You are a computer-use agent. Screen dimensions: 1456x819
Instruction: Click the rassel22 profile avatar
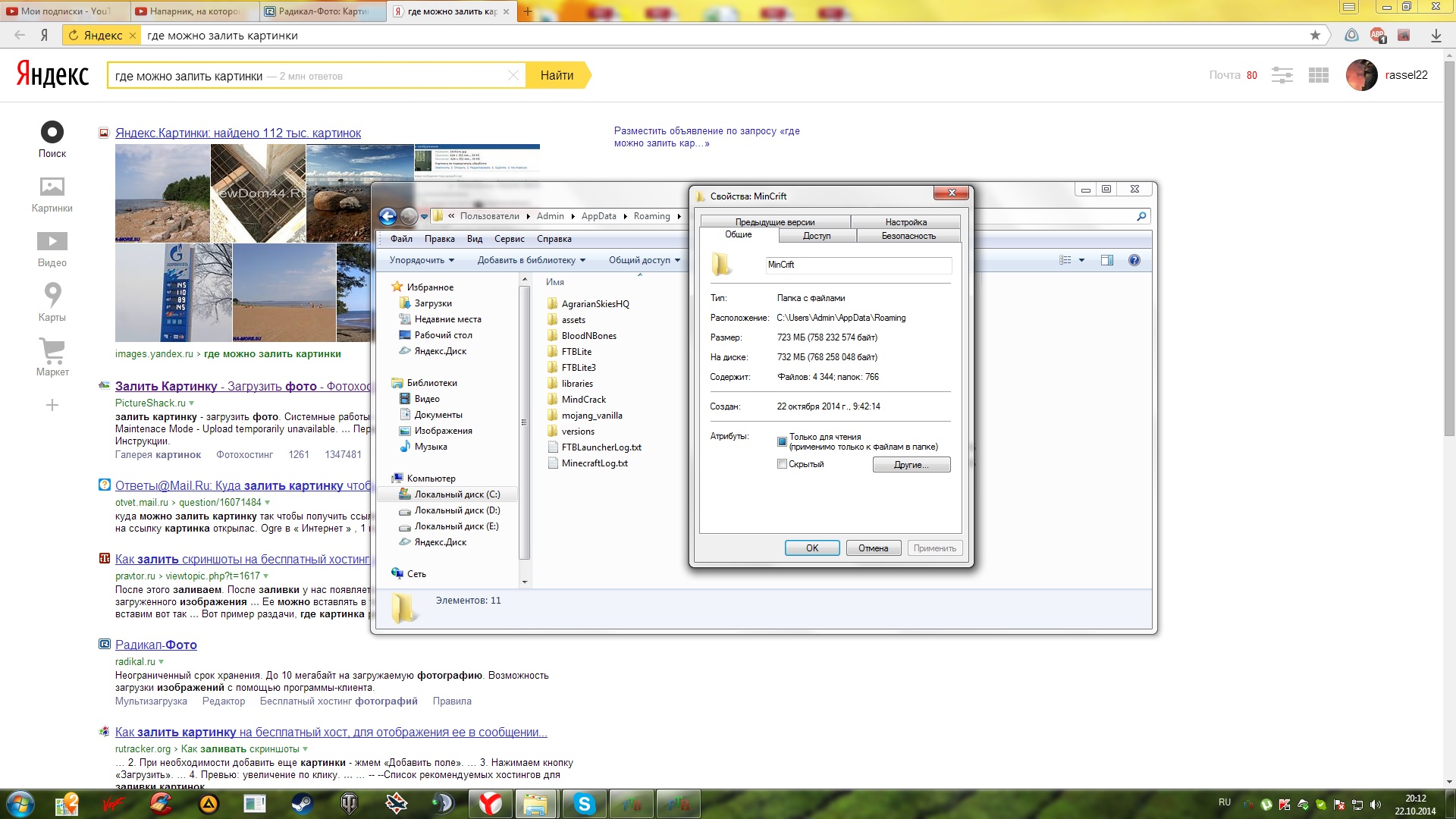click(x=1362, y=75)
